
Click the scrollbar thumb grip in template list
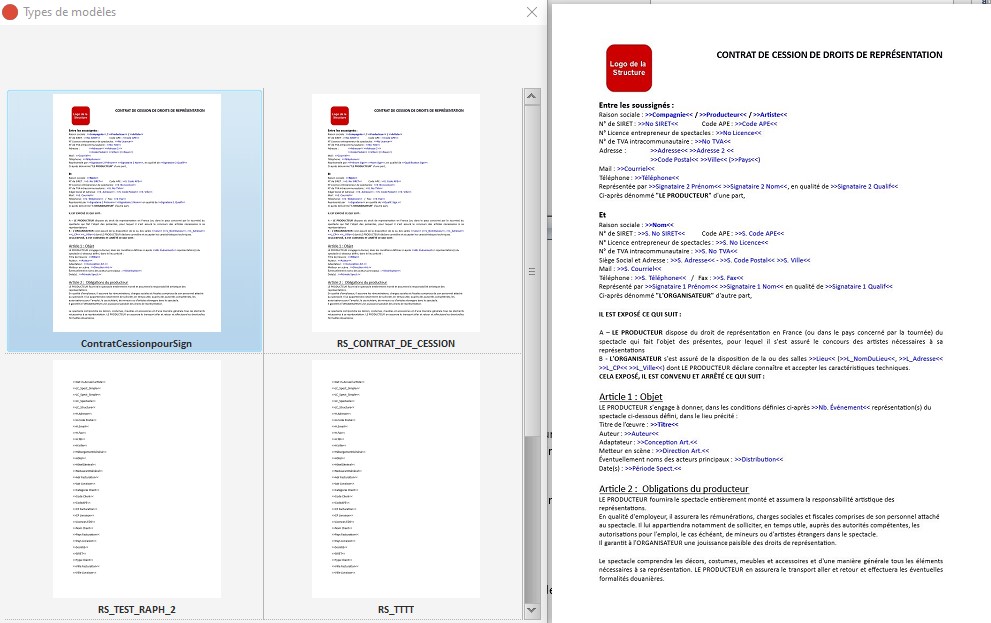tap(530, 270)
